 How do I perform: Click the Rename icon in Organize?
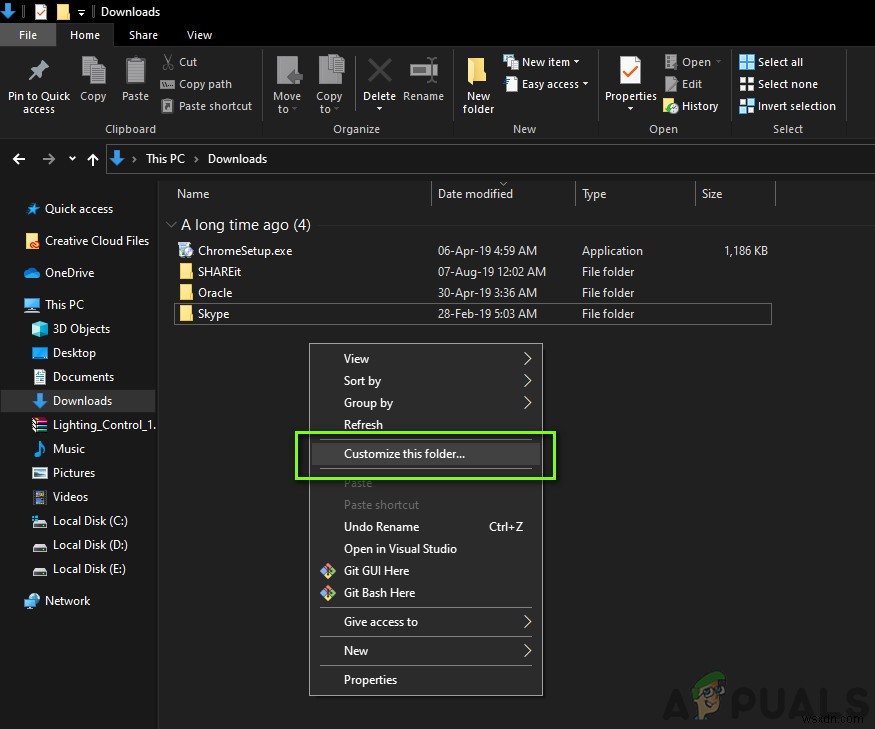click(x=423, y=72)
